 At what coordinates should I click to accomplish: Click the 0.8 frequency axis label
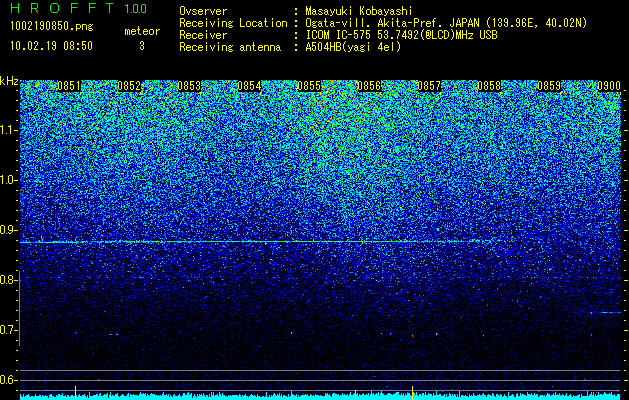8,280
